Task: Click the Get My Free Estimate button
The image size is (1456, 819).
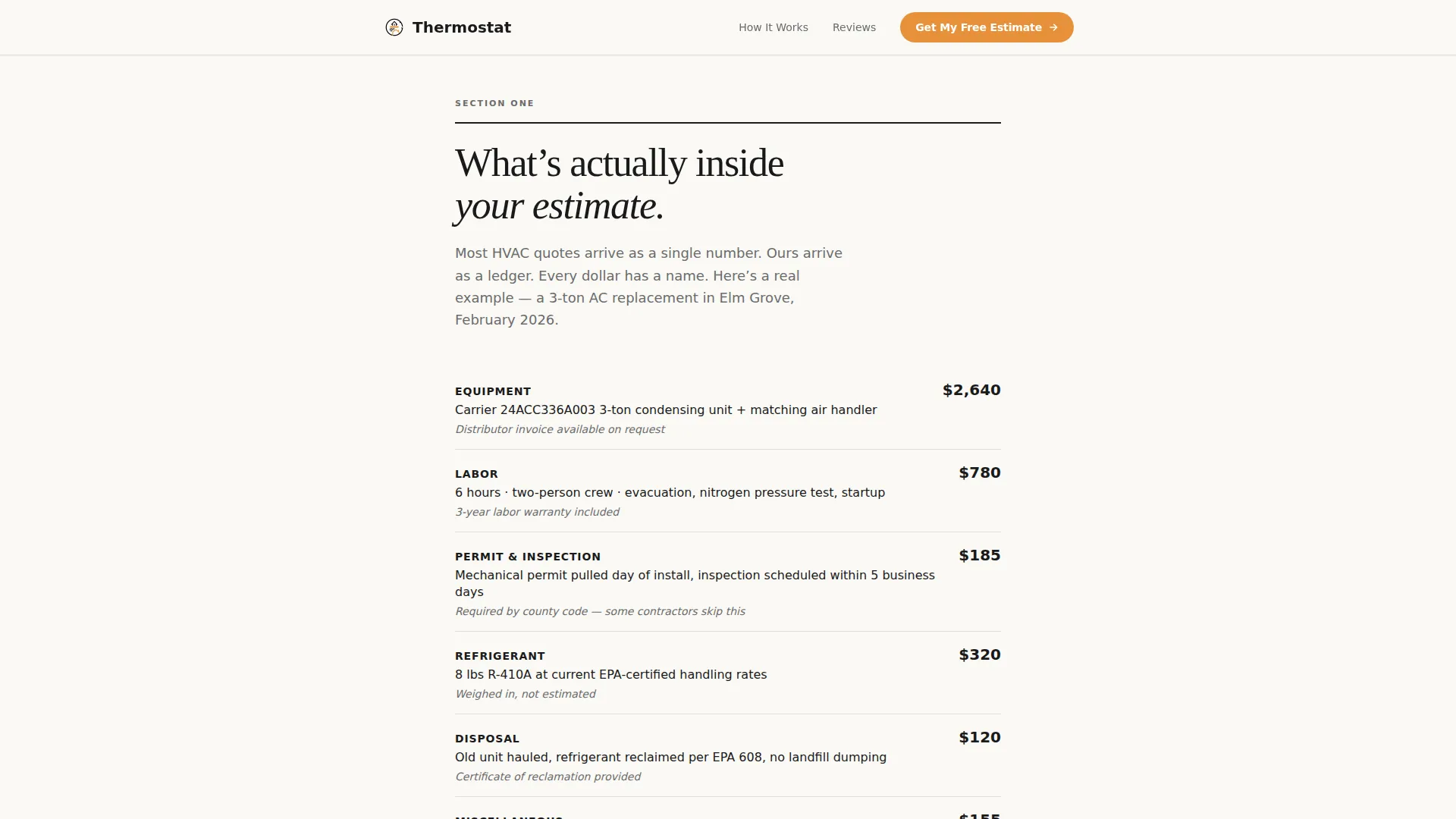Action: tap(987, 27)
